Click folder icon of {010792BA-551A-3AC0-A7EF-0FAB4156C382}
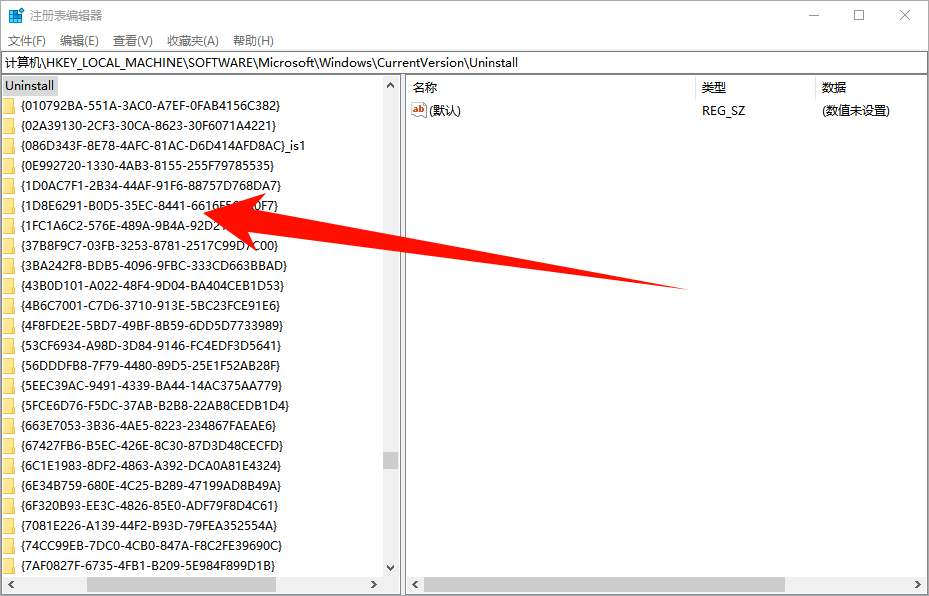 click(9, 106)
